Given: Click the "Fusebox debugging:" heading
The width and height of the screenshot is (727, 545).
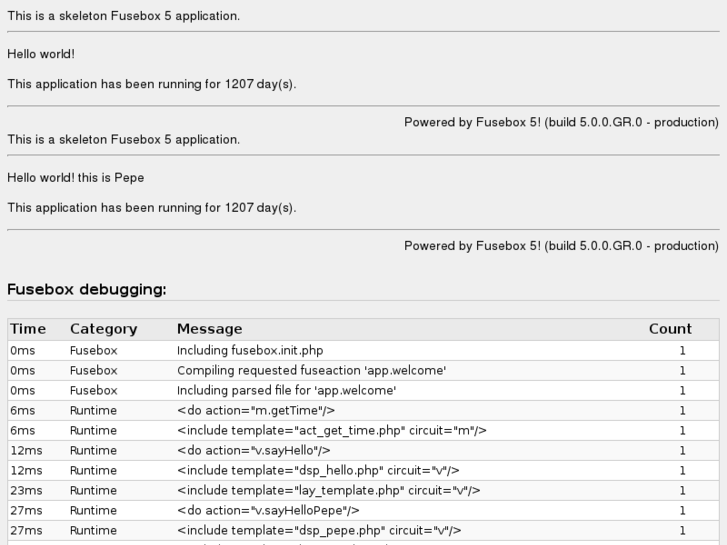Looking at the screenshot, I should (86, 290).
